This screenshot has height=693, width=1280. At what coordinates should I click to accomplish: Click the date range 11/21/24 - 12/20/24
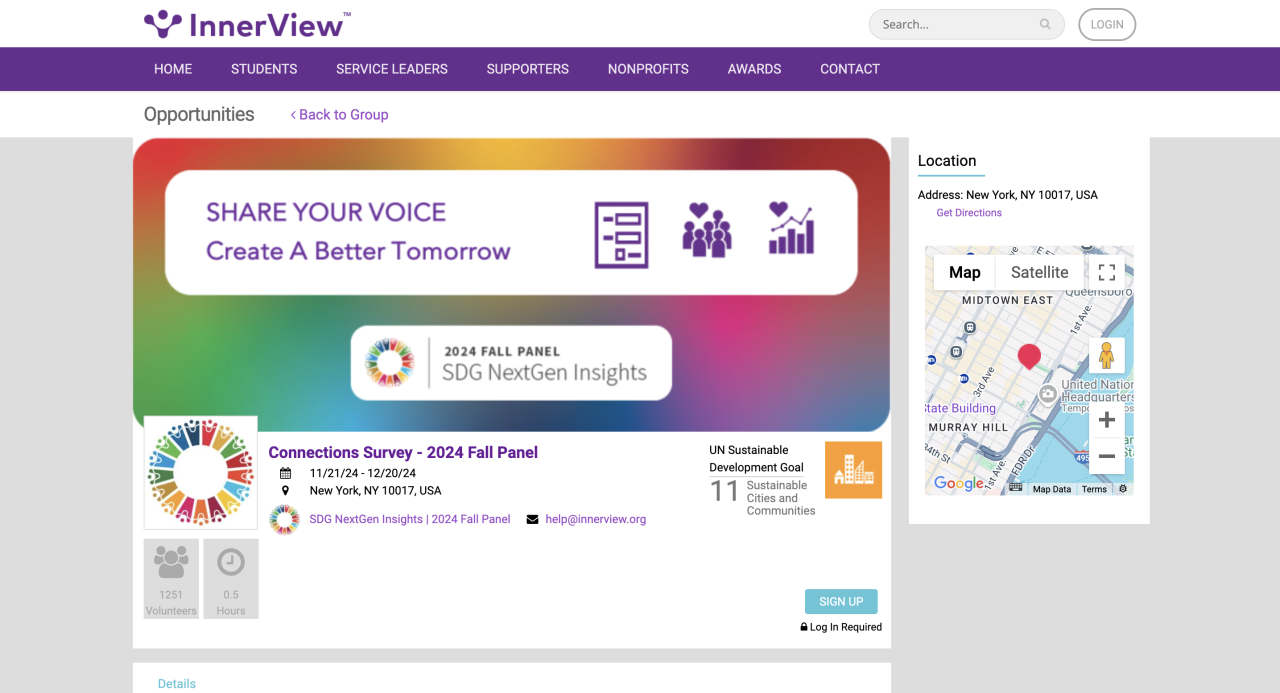point(363,474)
